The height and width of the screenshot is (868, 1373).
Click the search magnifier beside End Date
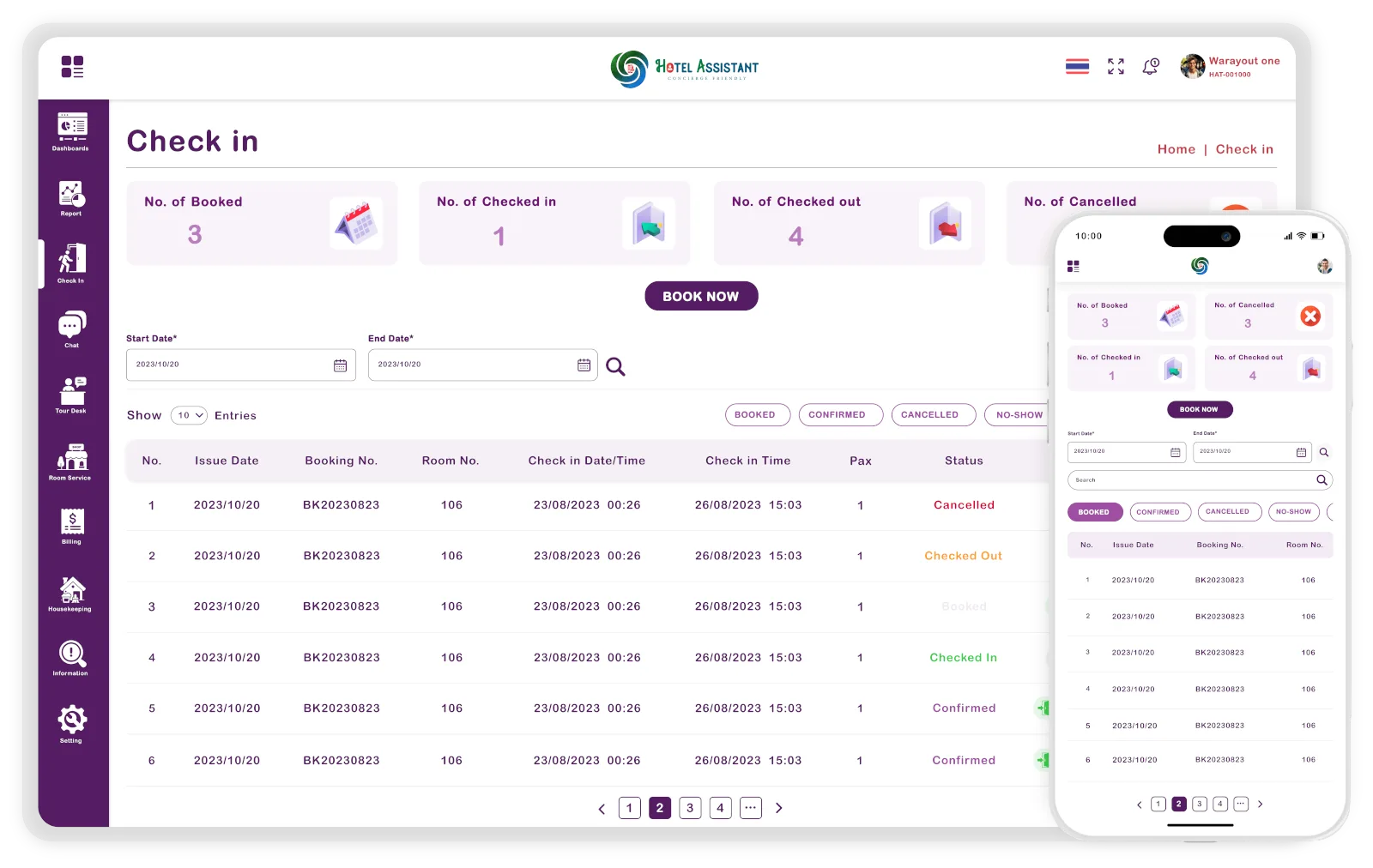click(615, 366)
